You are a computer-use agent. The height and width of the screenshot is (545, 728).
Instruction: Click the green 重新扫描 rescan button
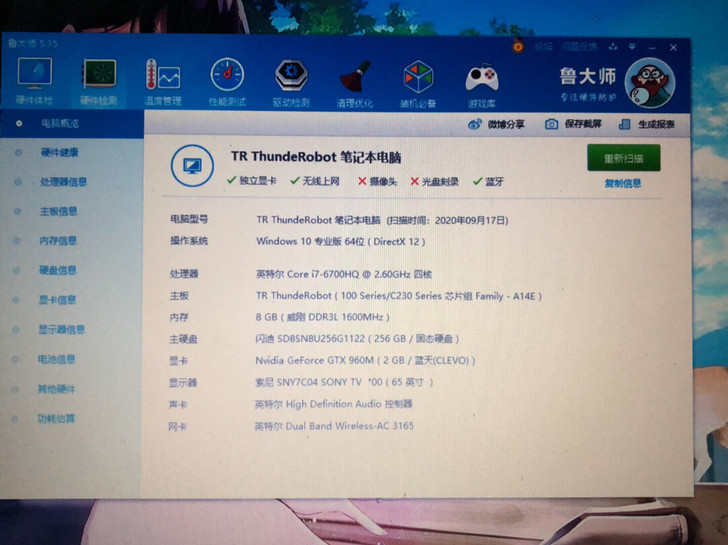[x=624, y=158]
